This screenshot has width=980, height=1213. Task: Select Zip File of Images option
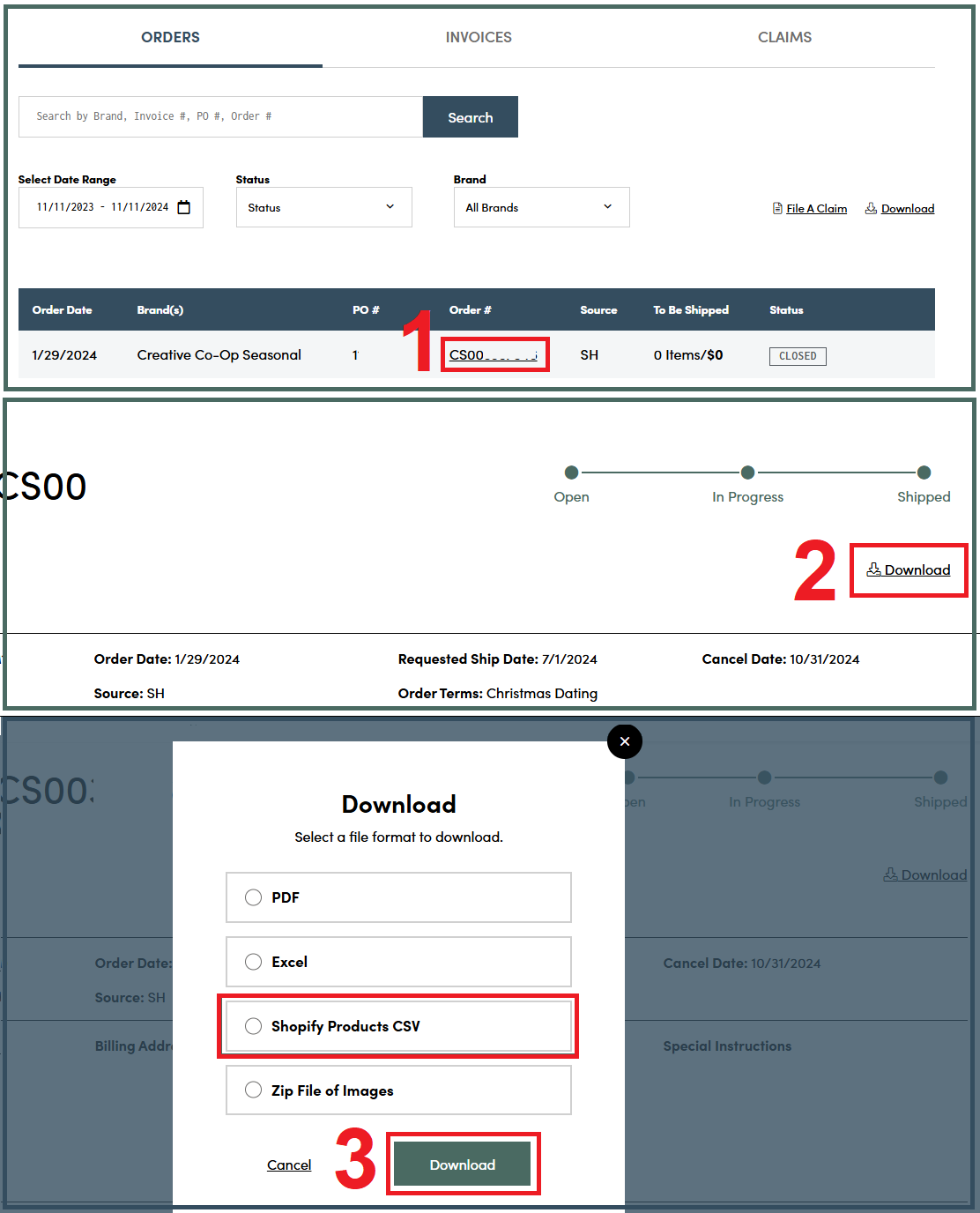pos(254,1090)
